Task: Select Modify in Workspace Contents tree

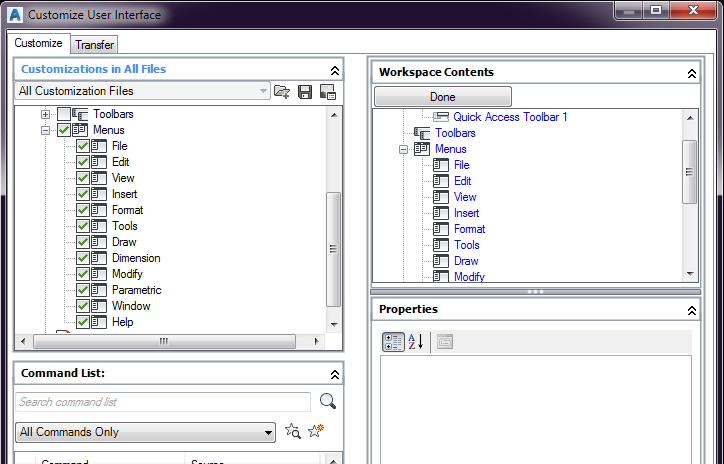Action: pyautogui.click(x=469, y=277)
